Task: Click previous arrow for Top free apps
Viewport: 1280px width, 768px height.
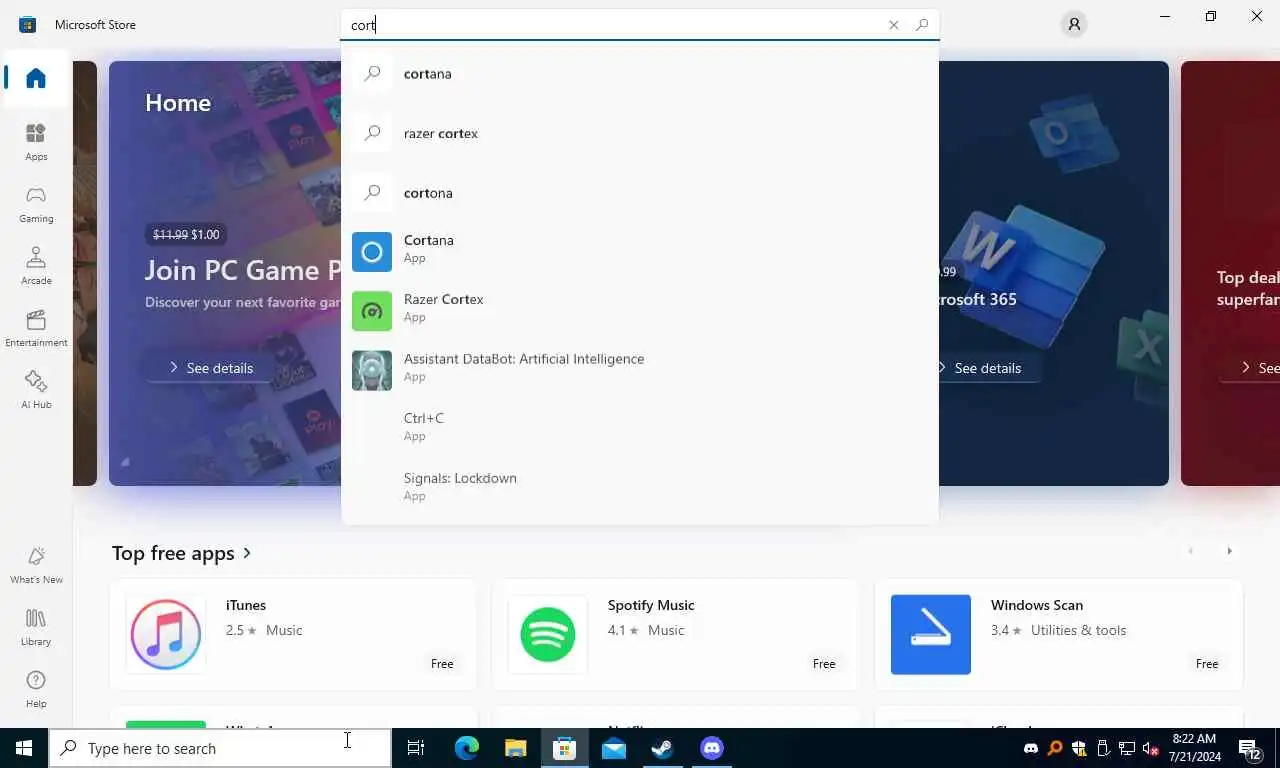Action: pos(1190,551)
